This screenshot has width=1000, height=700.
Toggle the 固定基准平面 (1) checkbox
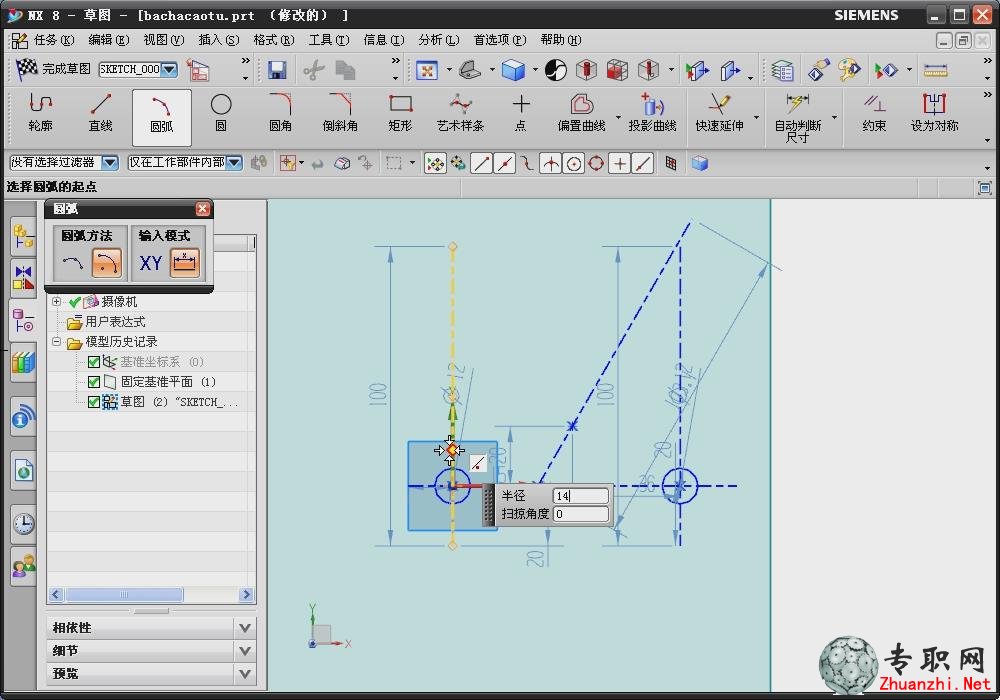(x=93, y=382)
